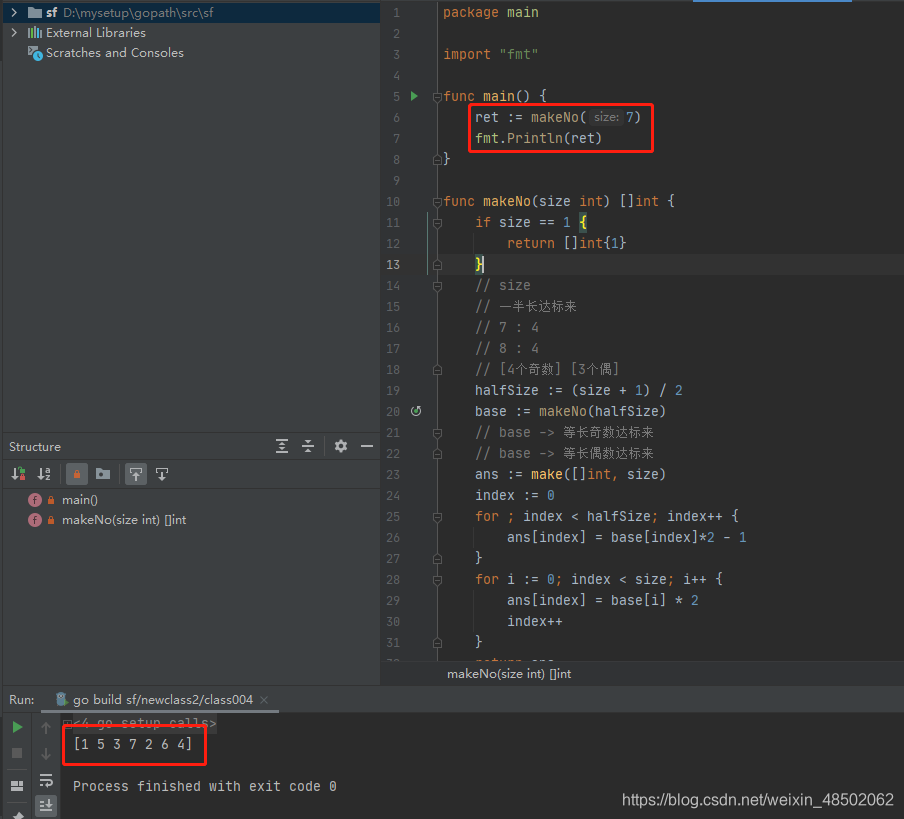The image size is (904, 819).
Task: Click the Stop square in the Run panel
Action: [17, 753]
